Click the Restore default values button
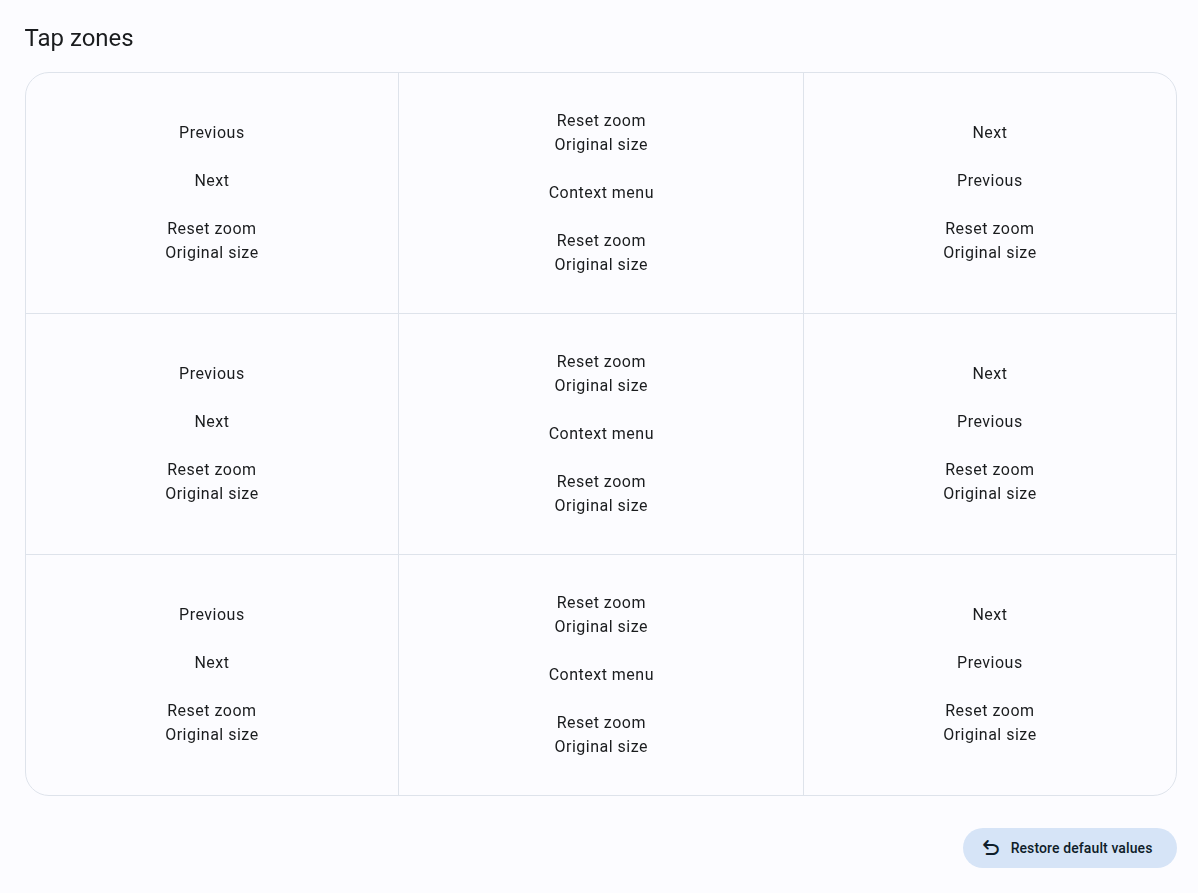Viewport: 1198px width, 893px height. (x=1070, y=848)
